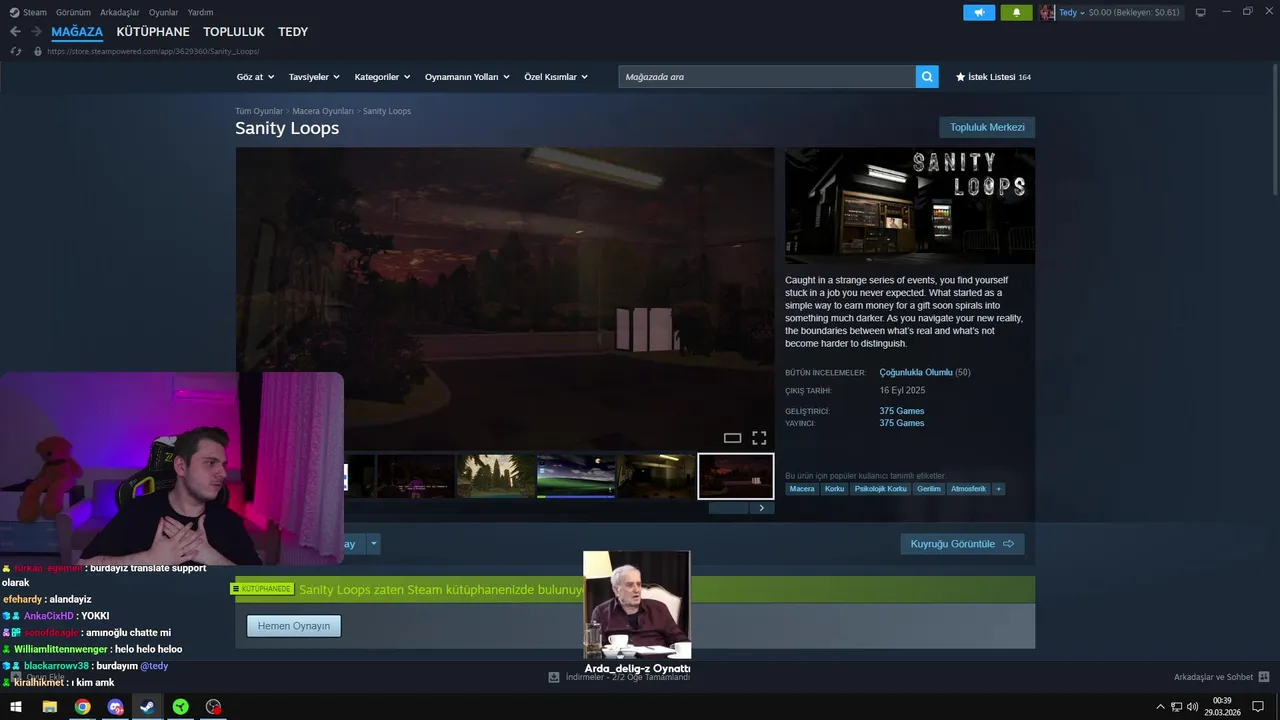Expand the Oynamanın Yolları dropdown
1280x720 pixels.
click(467, 77)
